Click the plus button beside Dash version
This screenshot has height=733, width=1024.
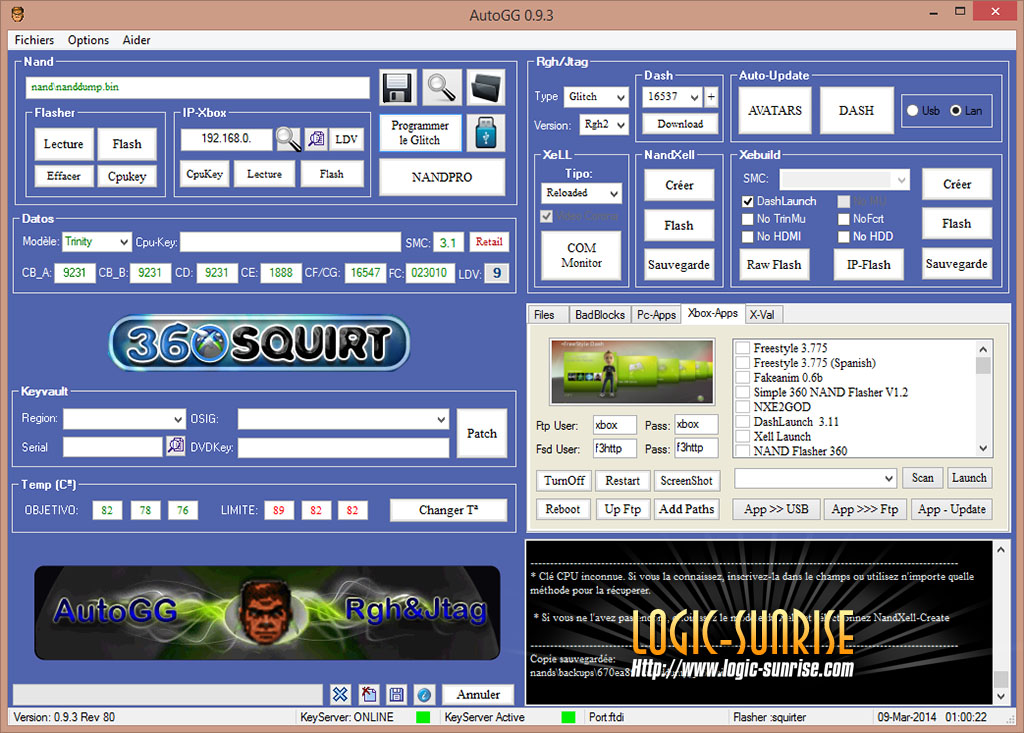coord(711,97)
